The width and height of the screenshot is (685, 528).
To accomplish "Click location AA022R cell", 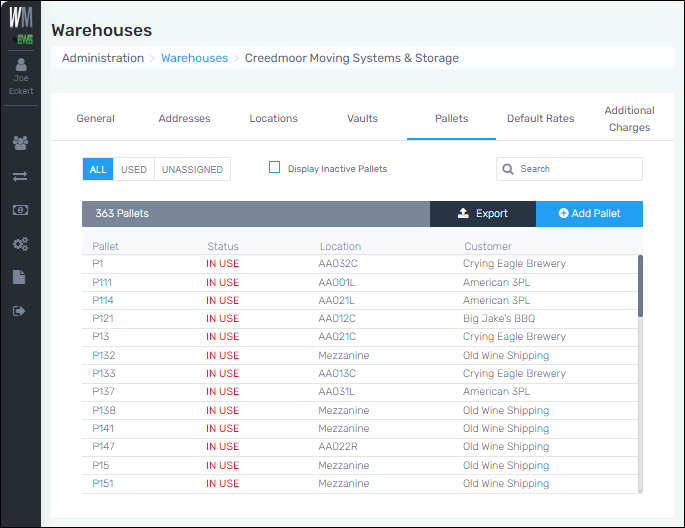I will point(336,446).
